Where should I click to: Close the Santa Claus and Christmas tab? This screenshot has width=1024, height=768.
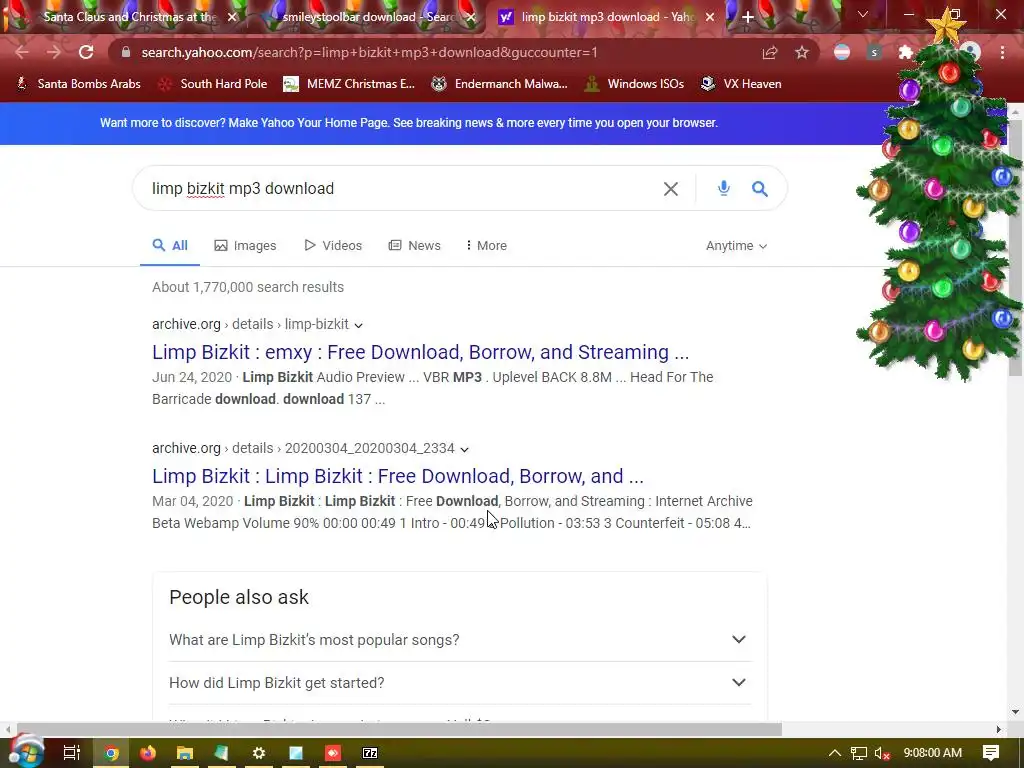(232, 17)
